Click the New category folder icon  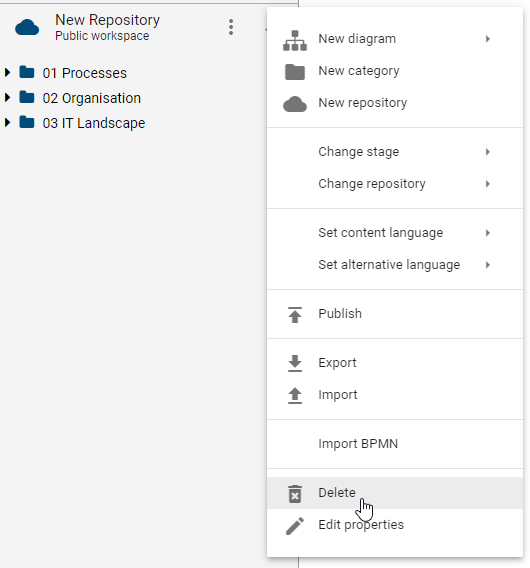(x=295, y=72)
